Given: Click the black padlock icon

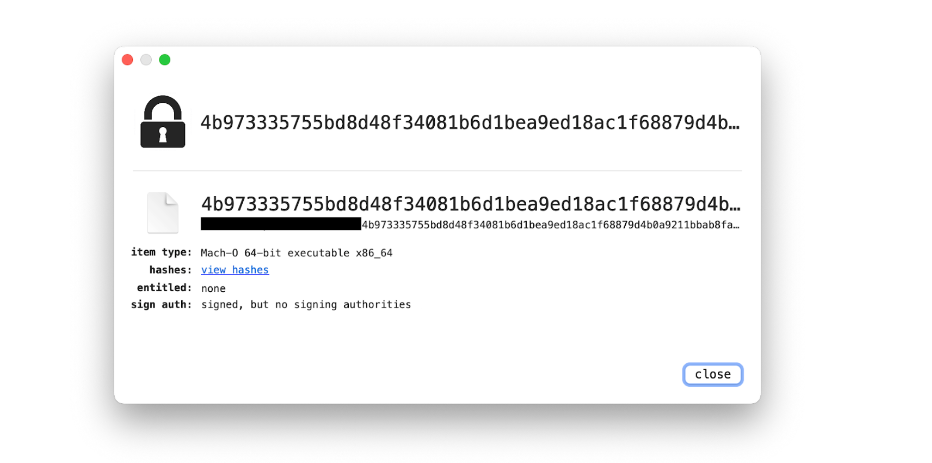Looking at the screenshot, I should pos(162,121).
